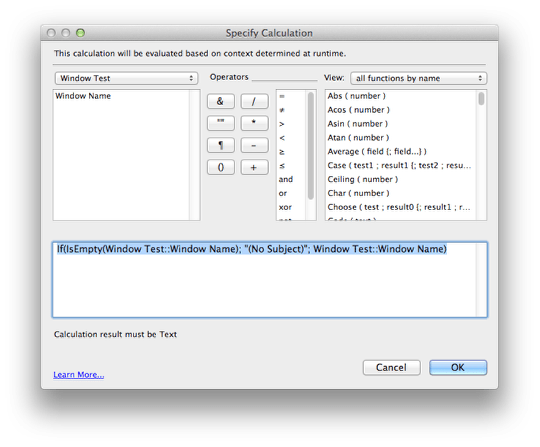Insert the plus operator

[x=254, y=167]
